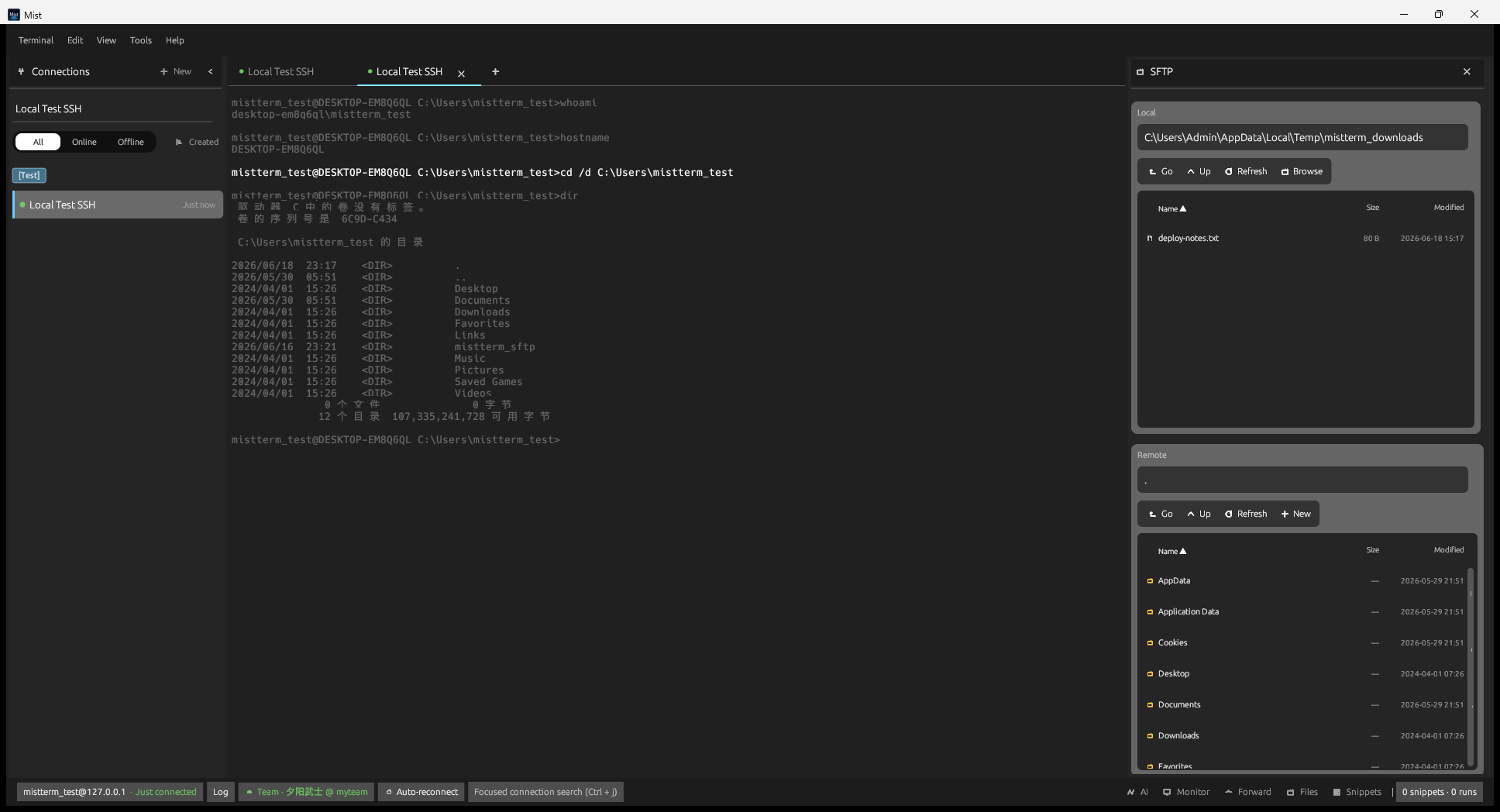Sort Remote files by Size
The width and height of the screenshot is (1500, 812).
1372,550
